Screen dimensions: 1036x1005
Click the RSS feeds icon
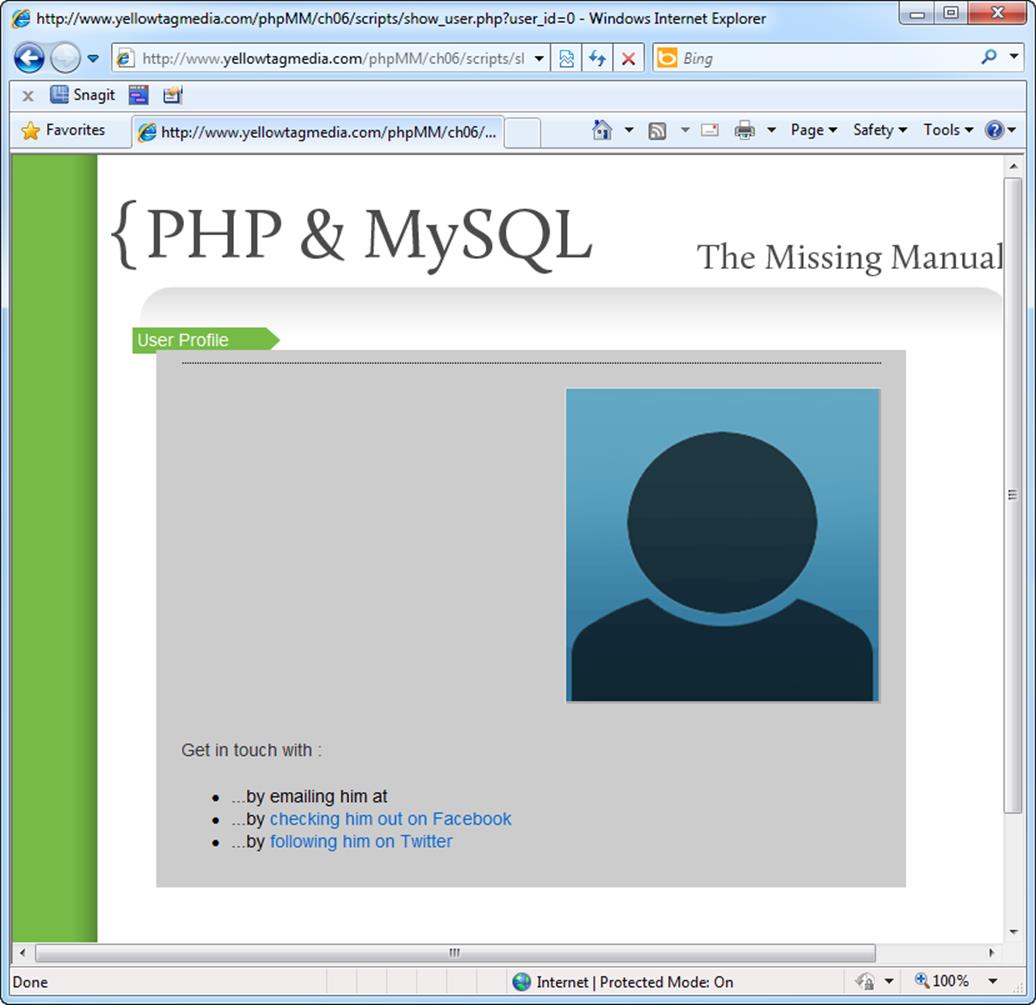657,131
